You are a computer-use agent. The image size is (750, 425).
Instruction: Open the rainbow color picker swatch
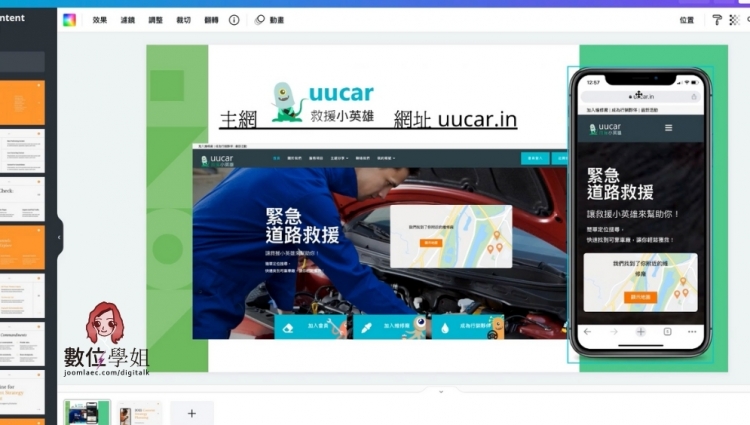tap(69, 20)
